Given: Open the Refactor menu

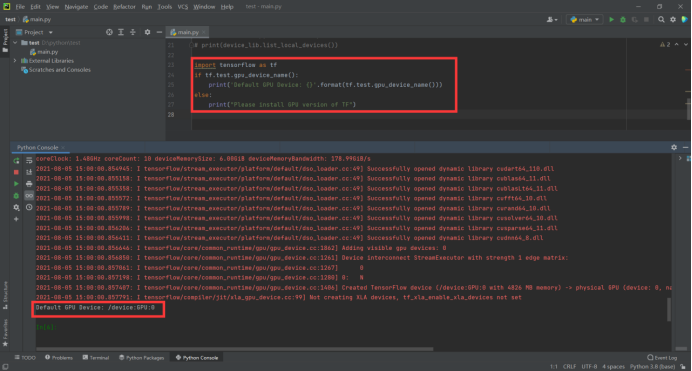Looking at the screenshot, I should tap(124, 7).
